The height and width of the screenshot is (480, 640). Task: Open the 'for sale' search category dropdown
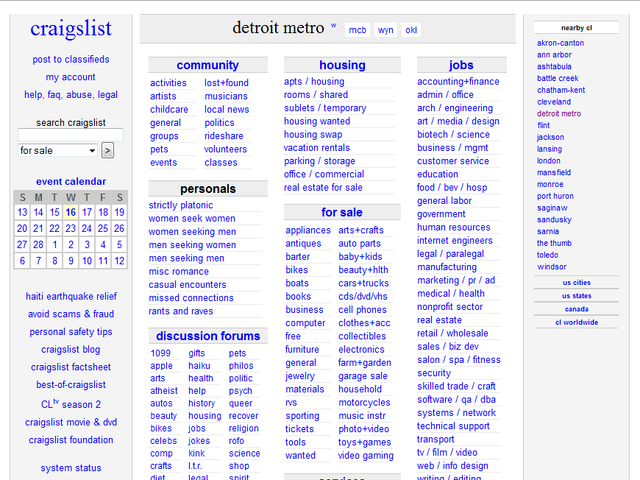click(x=57, y=150)
